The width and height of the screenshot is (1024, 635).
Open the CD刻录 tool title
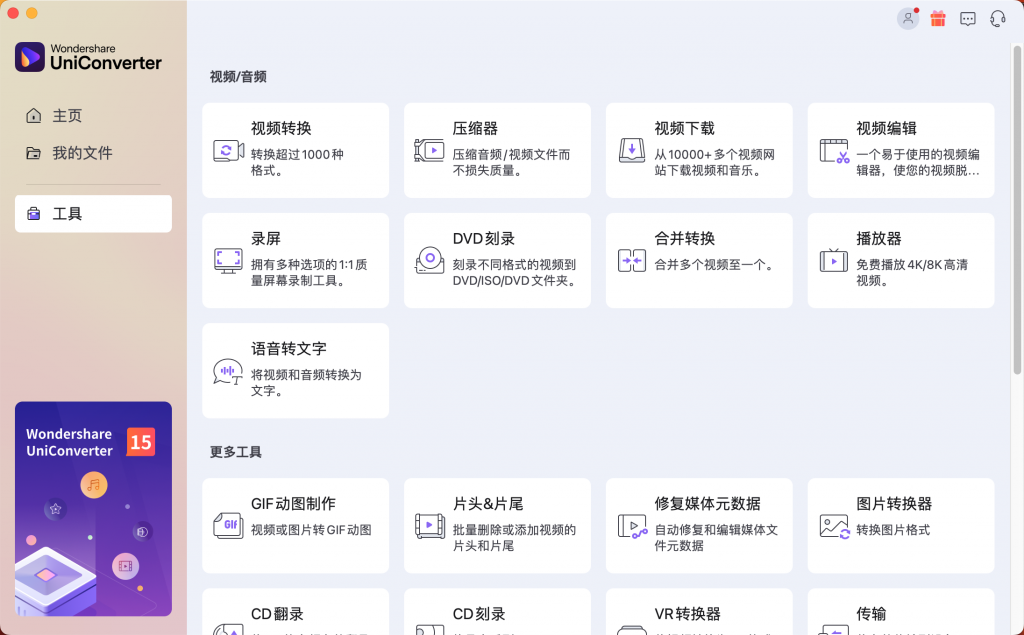point(479,614)
